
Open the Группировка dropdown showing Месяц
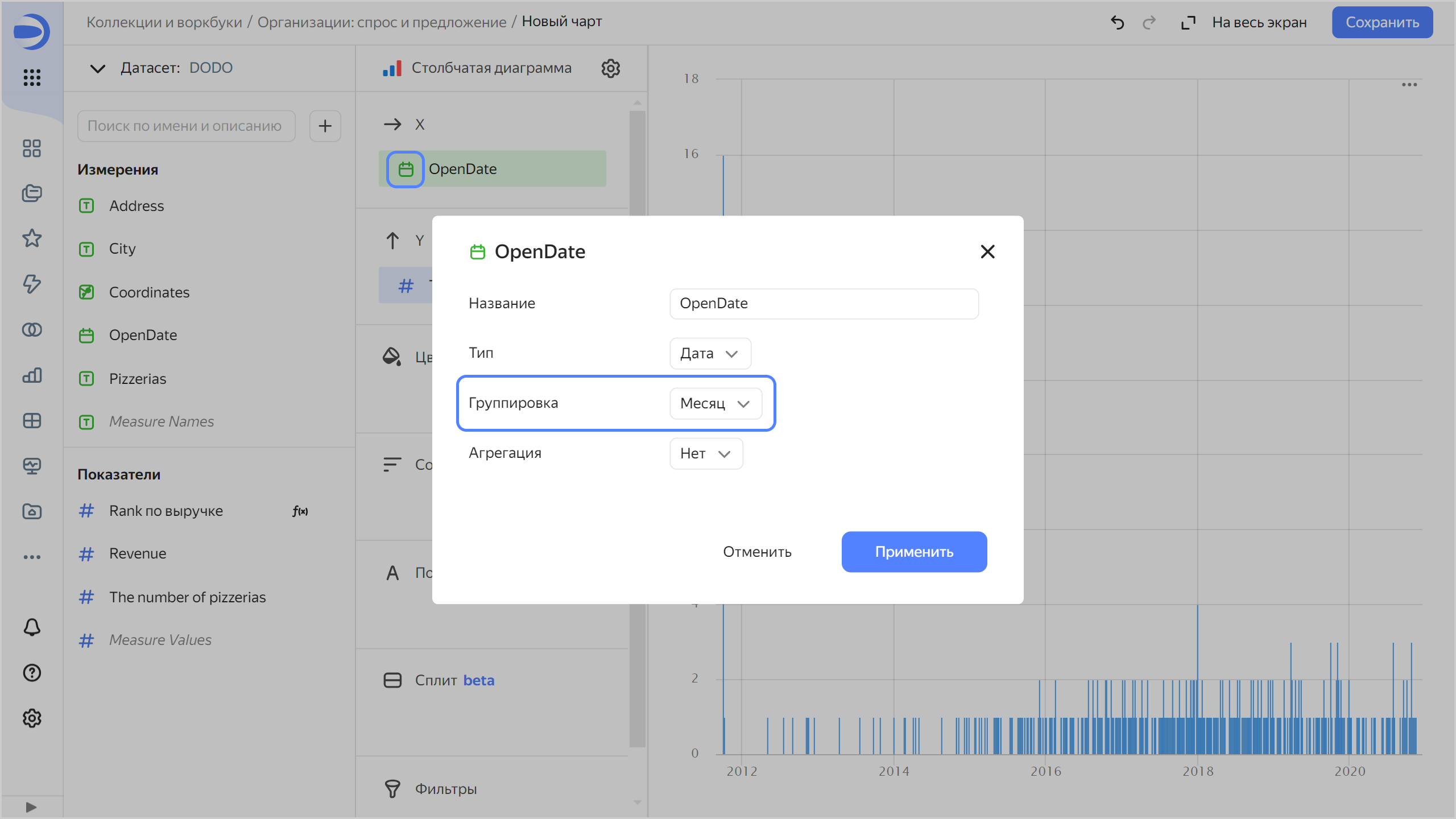[715, 403]
